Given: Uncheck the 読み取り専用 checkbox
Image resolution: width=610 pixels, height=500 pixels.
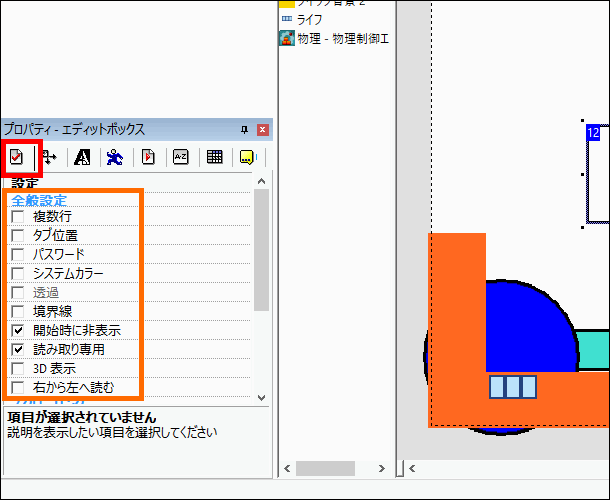Looking at the screenshot, I should (18, 350).
